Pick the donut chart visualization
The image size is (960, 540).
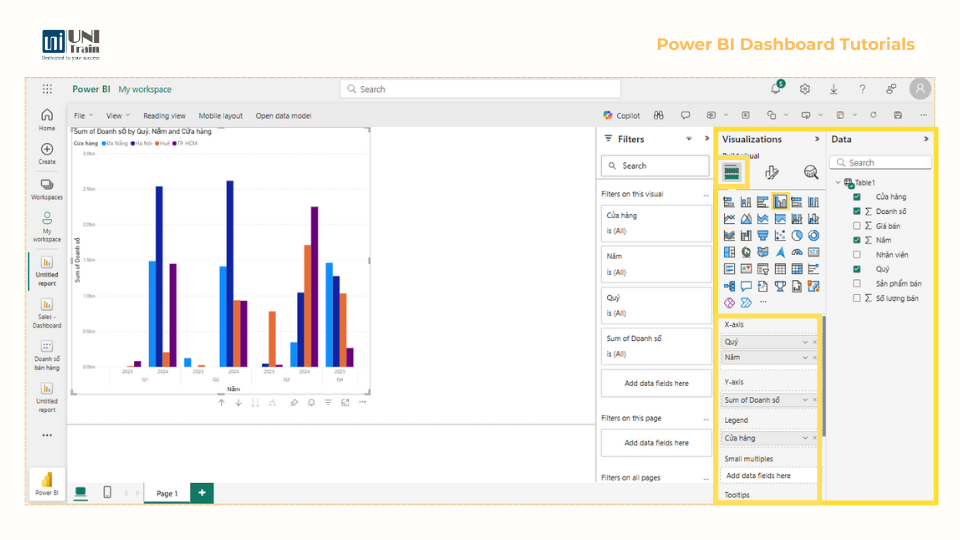813,236
